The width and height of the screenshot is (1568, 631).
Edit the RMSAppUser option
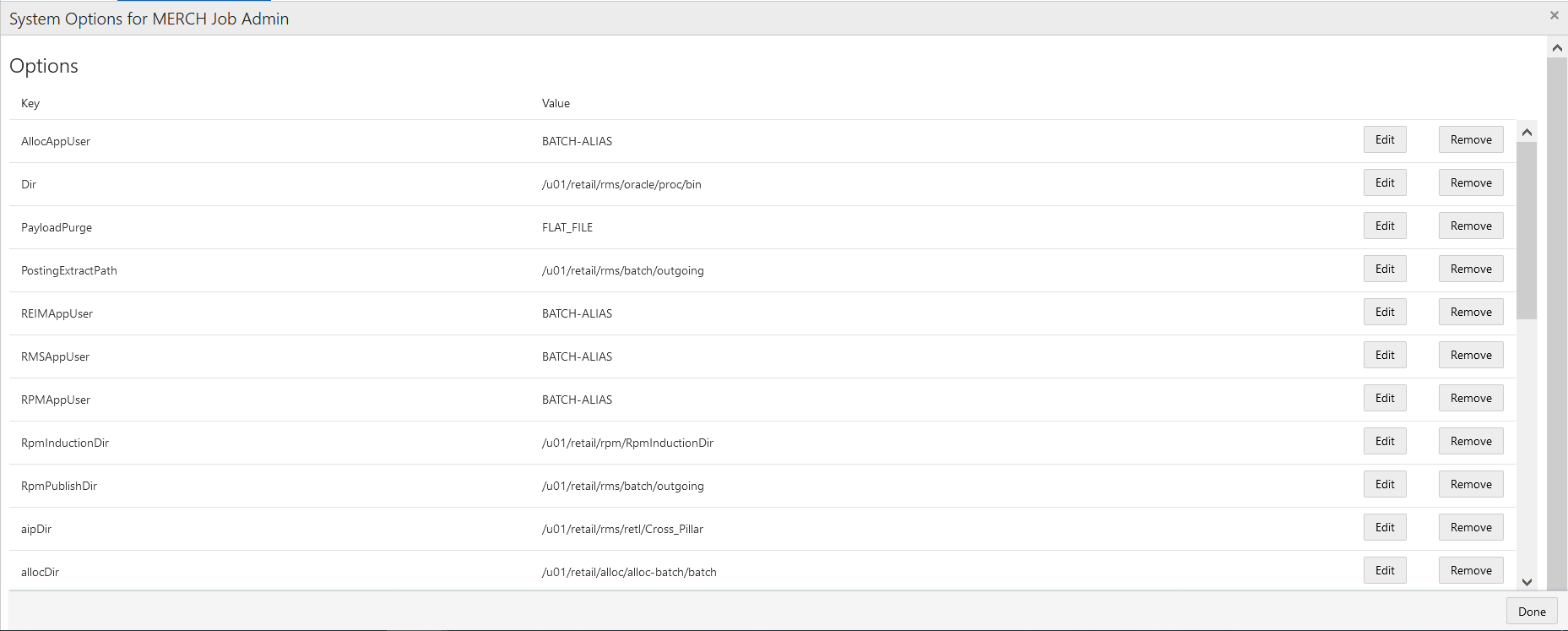click(1385, 355)
